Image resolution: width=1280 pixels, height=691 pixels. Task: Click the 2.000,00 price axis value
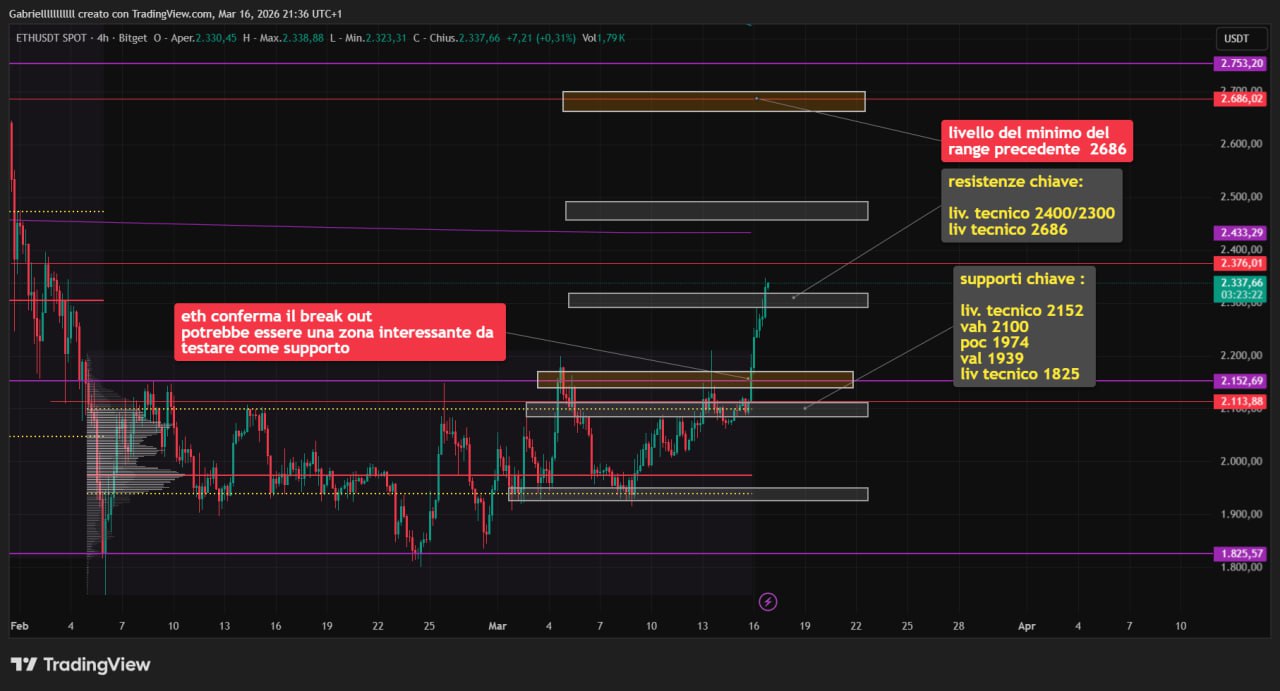coord(1240,461)
